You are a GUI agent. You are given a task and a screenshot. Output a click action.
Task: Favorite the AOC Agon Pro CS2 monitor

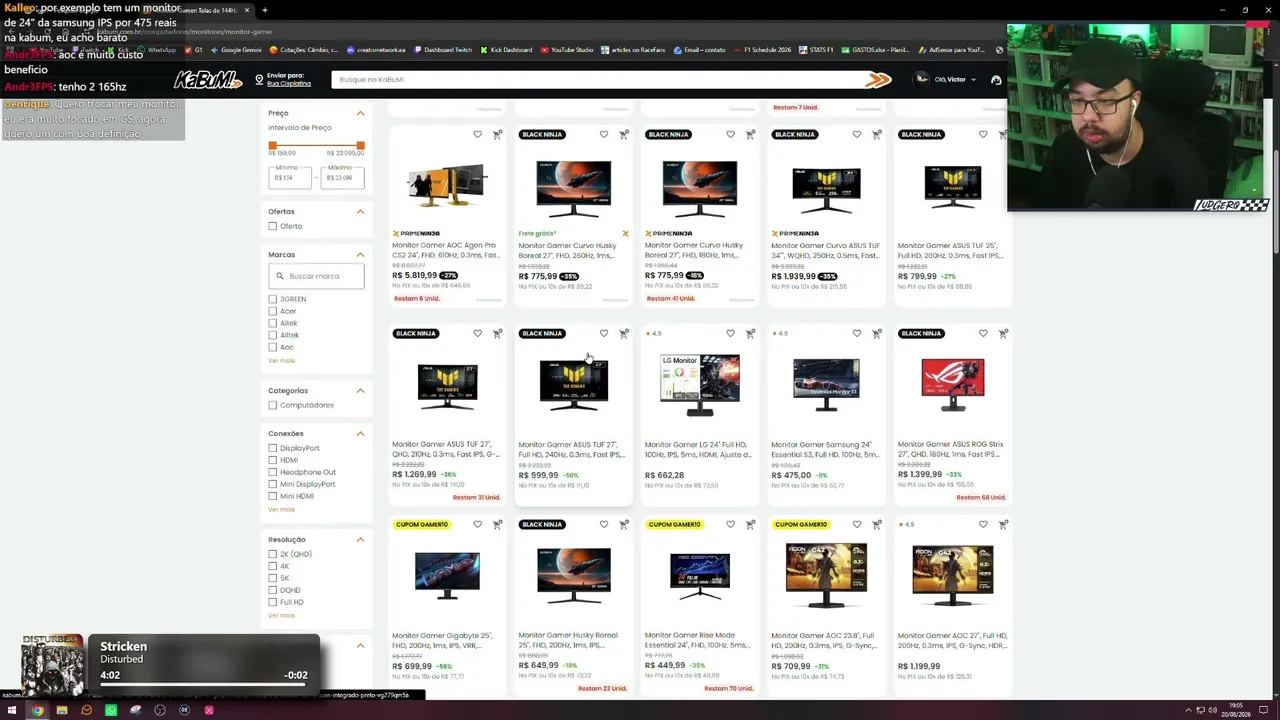477,134
